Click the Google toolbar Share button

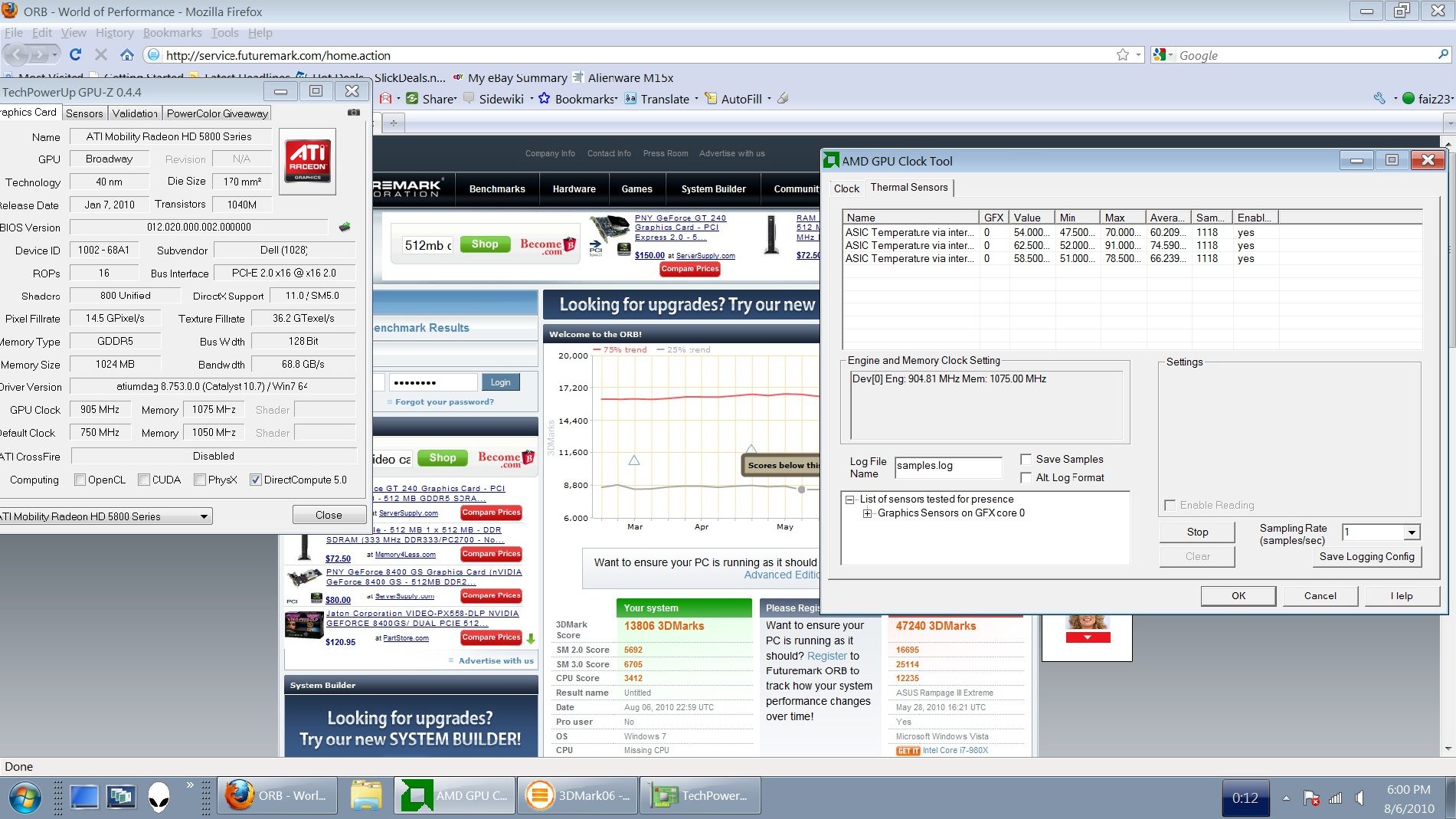[x=431, y=99]
